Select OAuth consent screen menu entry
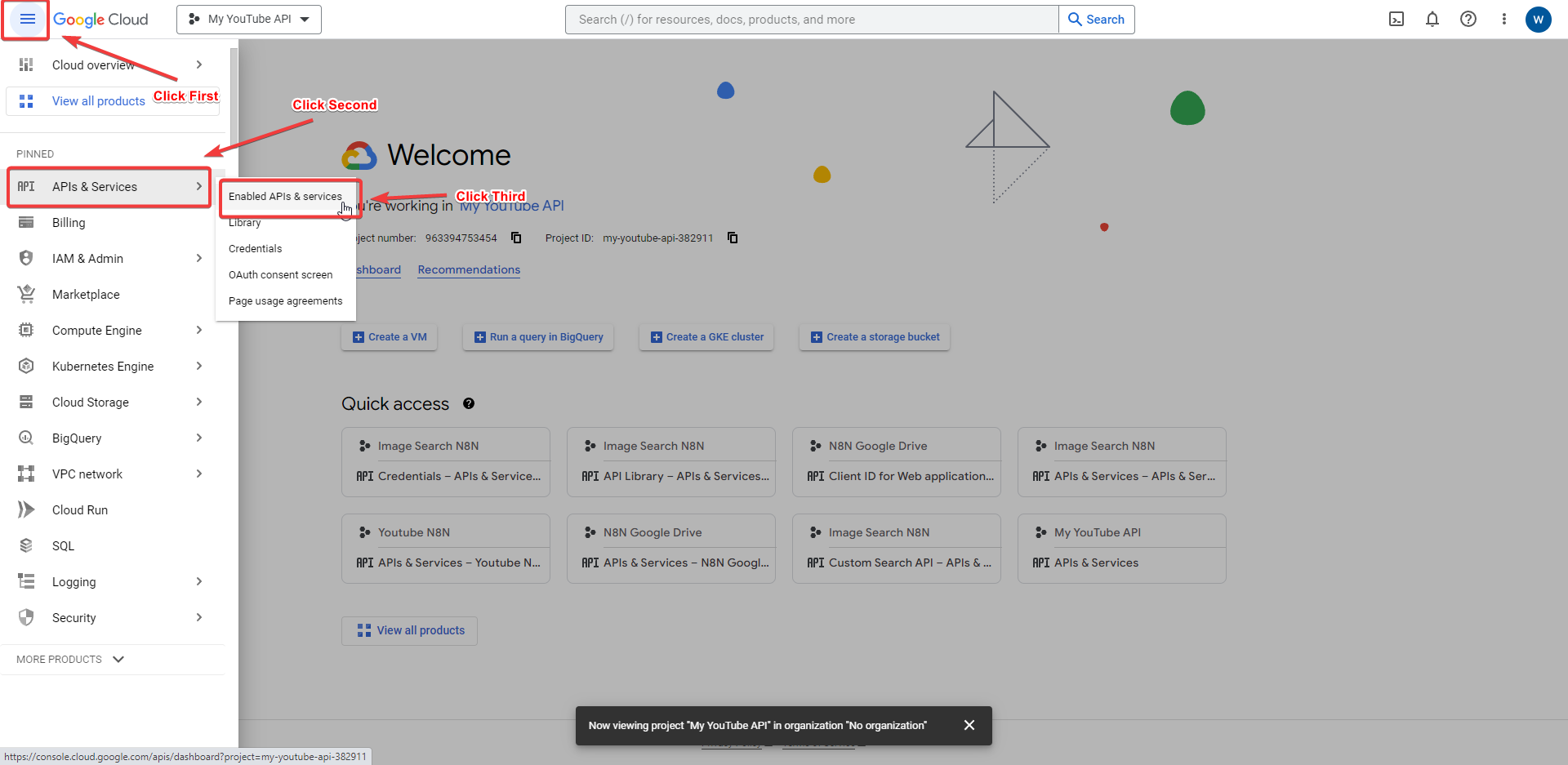The image size is (1568, 765). coord(280,275)
